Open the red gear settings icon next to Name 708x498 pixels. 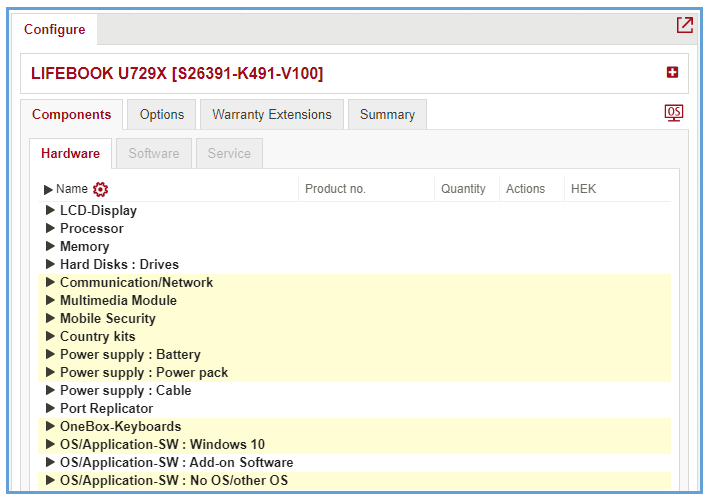[100, 189]
